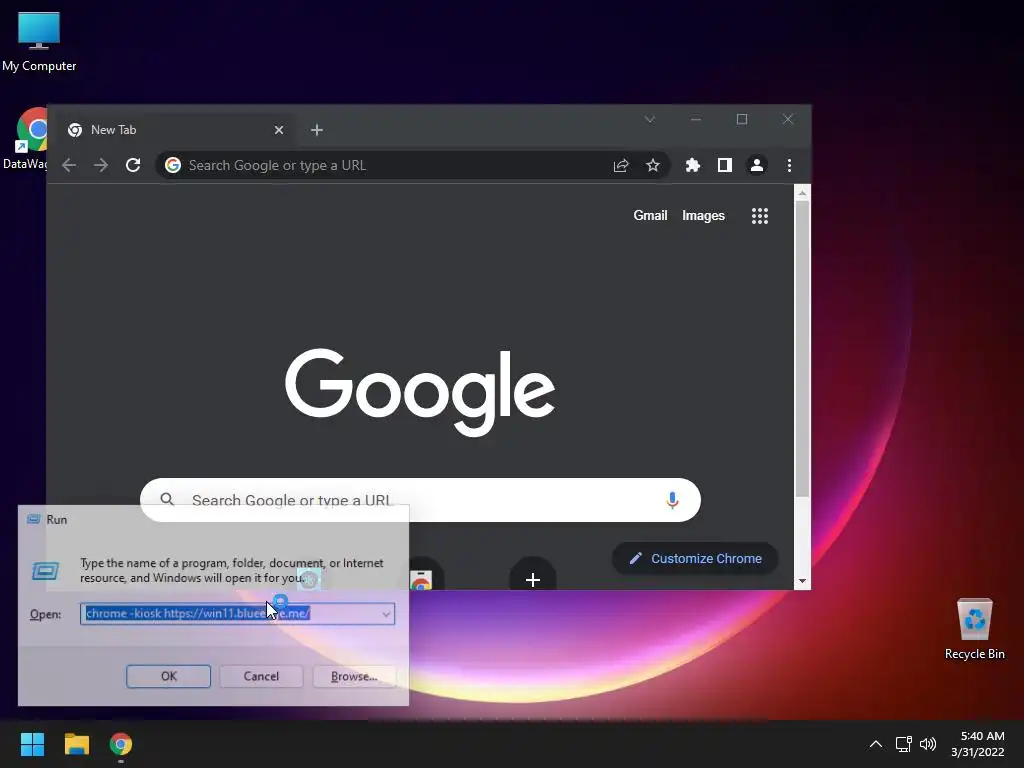Go back in Chrome navigation

tap(69, 165)
